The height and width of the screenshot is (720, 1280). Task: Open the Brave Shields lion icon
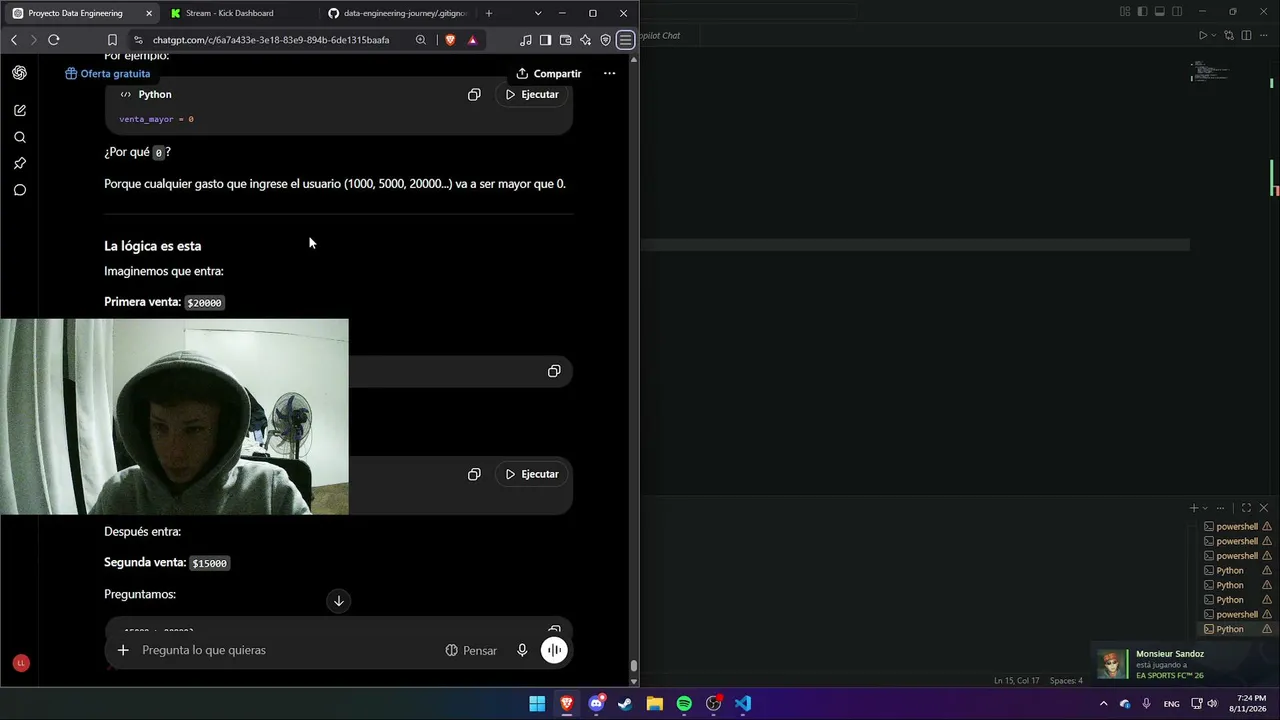(x=450, y=40)
